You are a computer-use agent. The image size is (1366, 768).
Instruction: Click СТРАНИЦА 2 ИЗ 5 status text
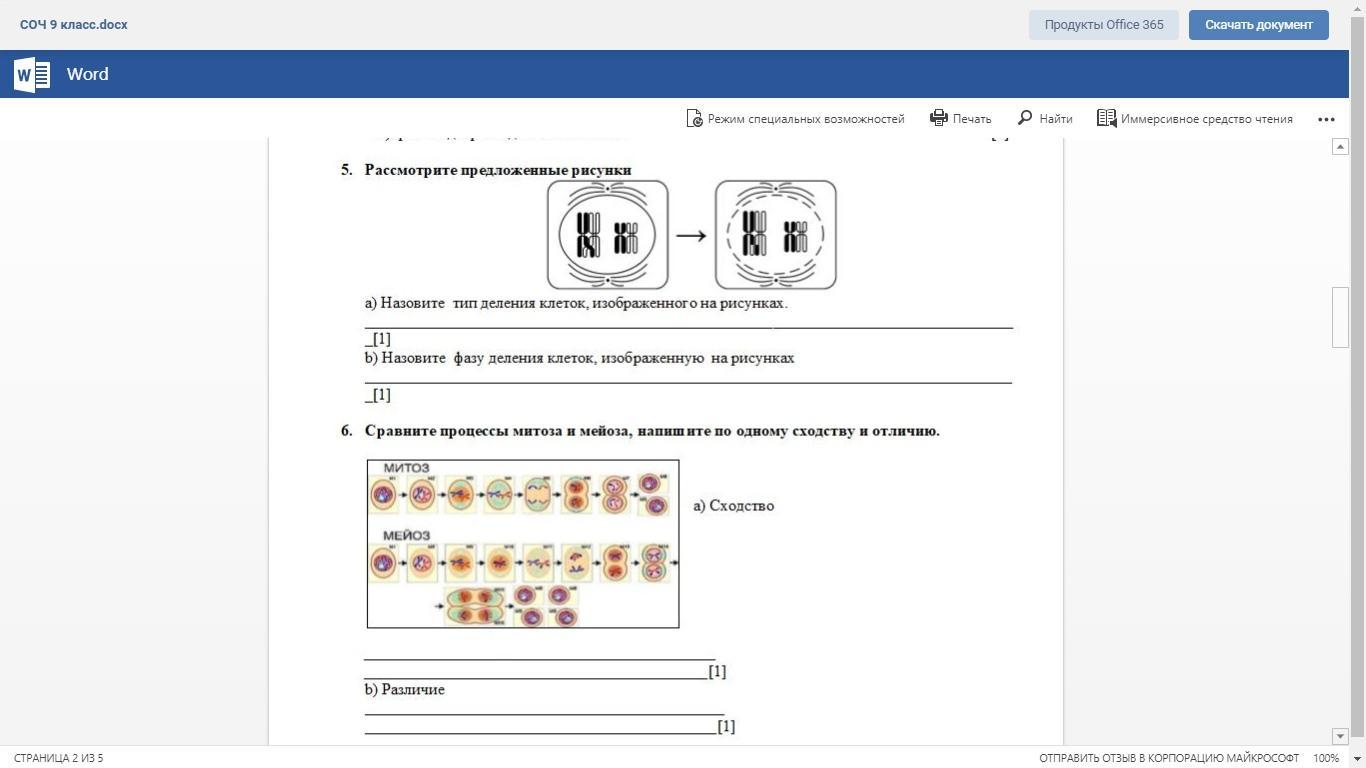(59, 758)
